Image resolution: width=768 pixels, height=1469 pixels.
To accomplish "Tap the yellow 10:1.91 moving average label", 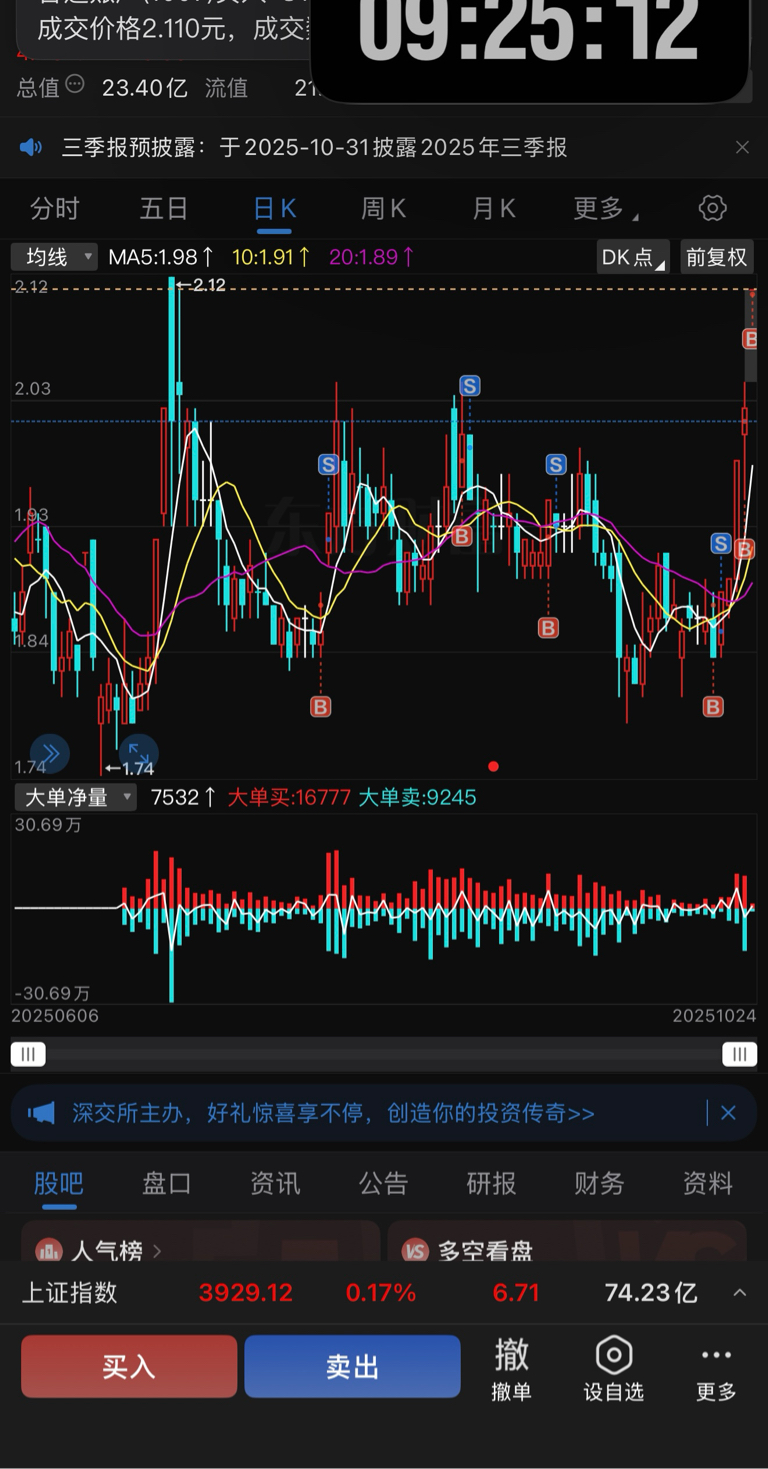I will pyautogui.click(x=272, y=257).
